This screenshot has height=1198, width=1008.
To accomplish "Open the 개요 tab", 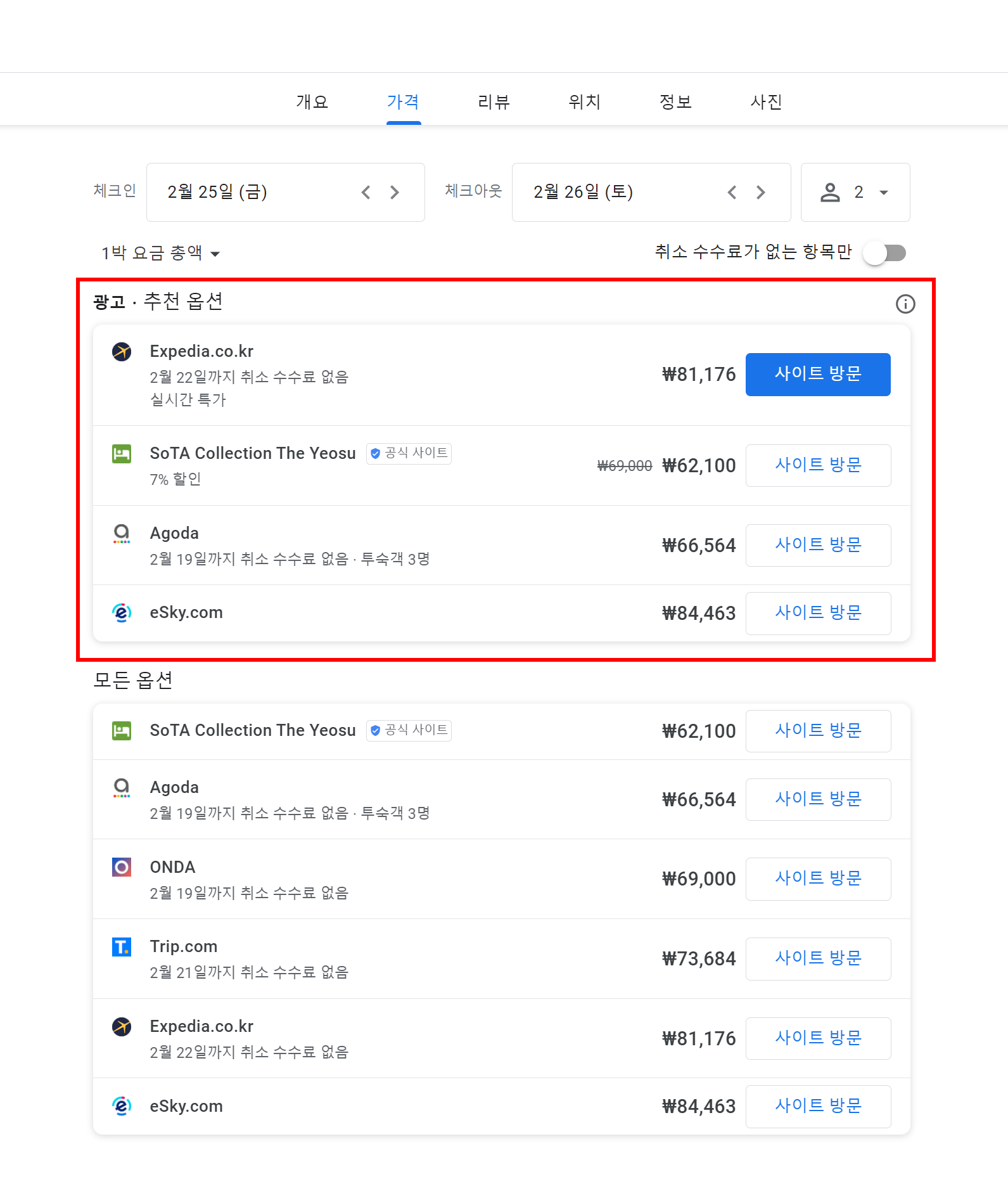I will (x=312, y=101).
